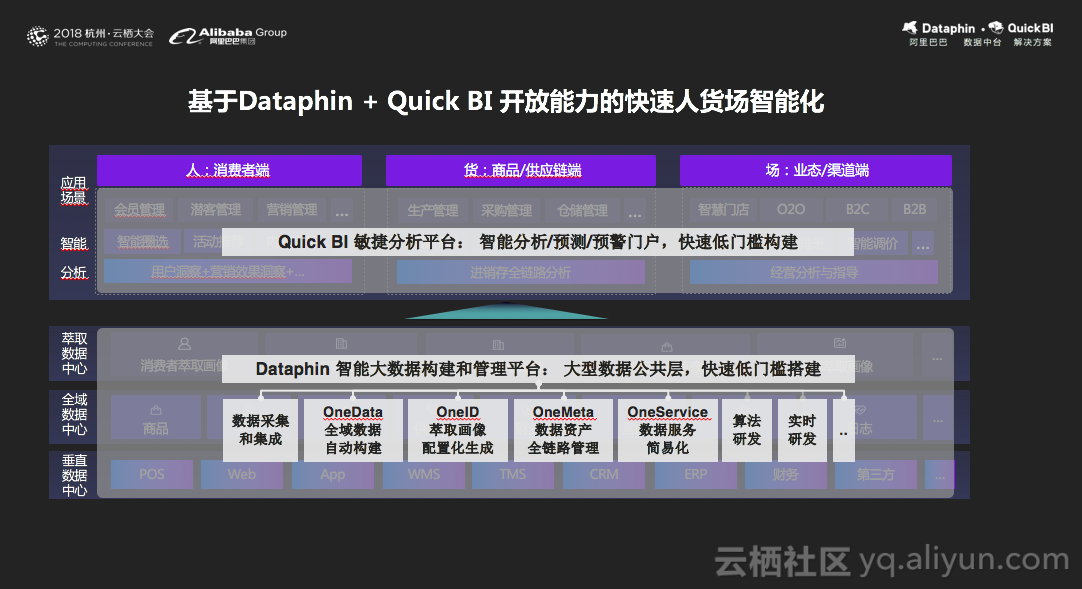Image resolution: width=1082 pixels, height=589 pixels.
Task: Click the Quick BI 敏捷分析平台 banner
Action: coord(538,242)
